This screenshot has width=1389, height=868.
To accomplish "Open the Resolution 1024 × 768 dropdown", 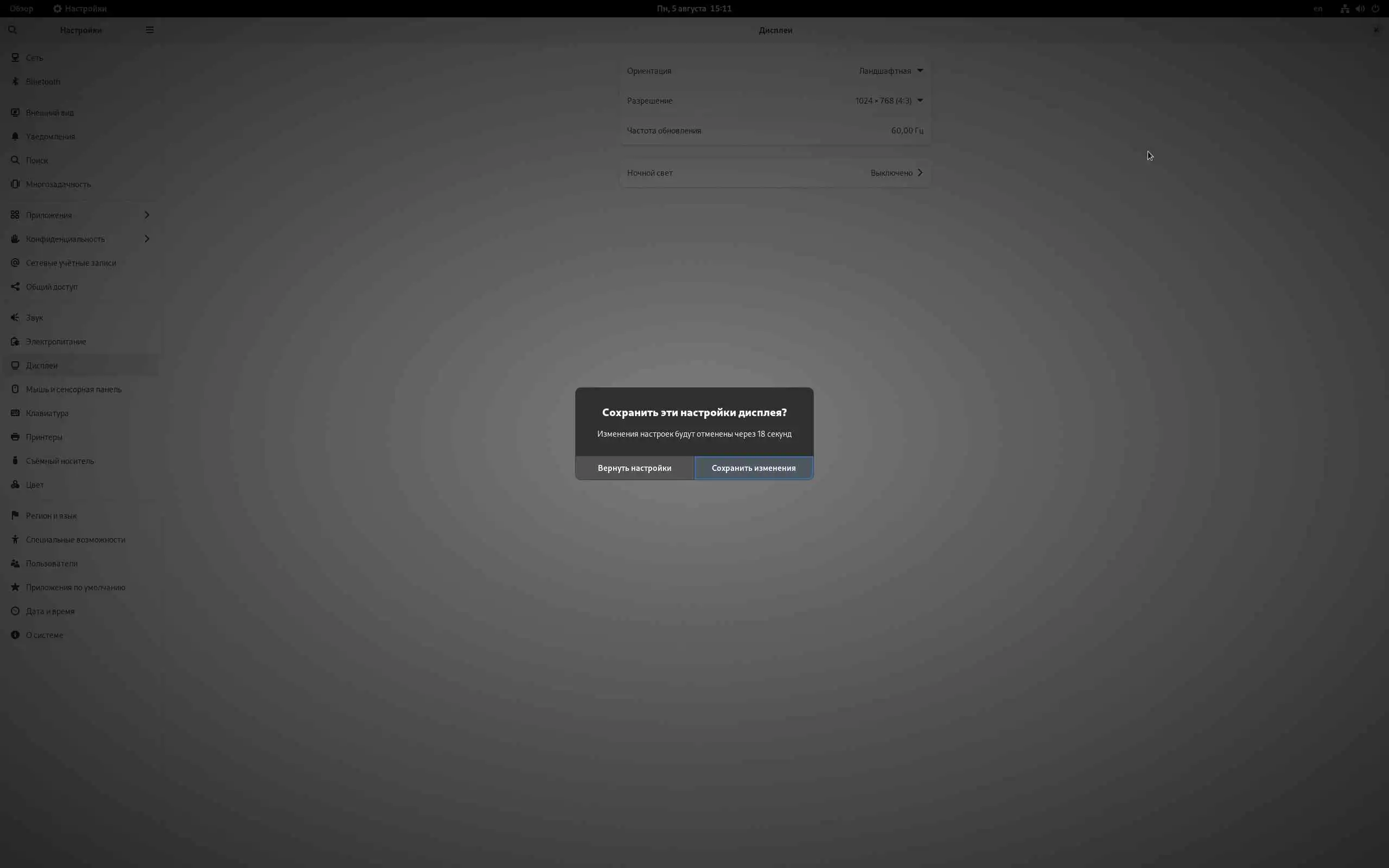I will tap(889, 100).
